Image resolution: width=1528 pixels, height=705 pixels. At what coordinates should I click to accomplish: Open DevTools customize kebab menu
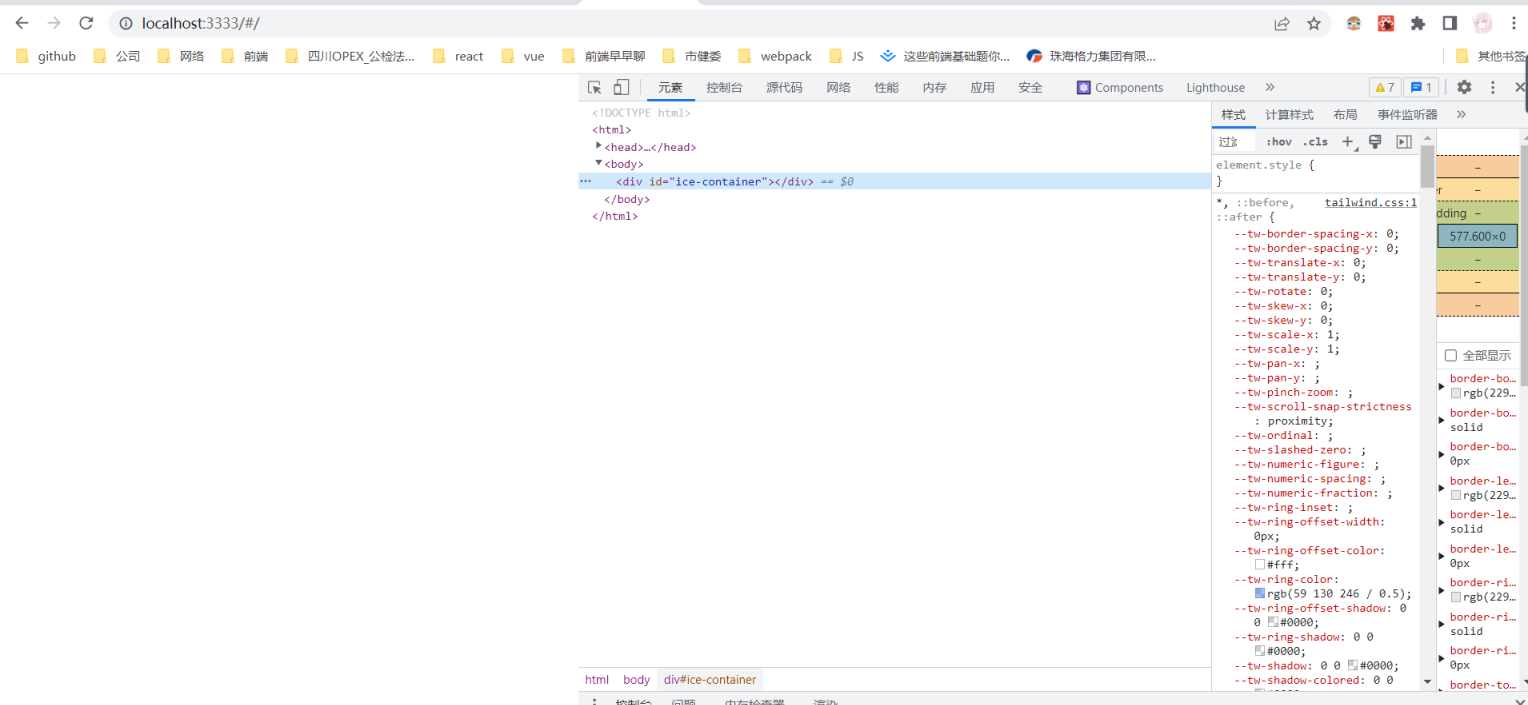tap(1493, 87)
